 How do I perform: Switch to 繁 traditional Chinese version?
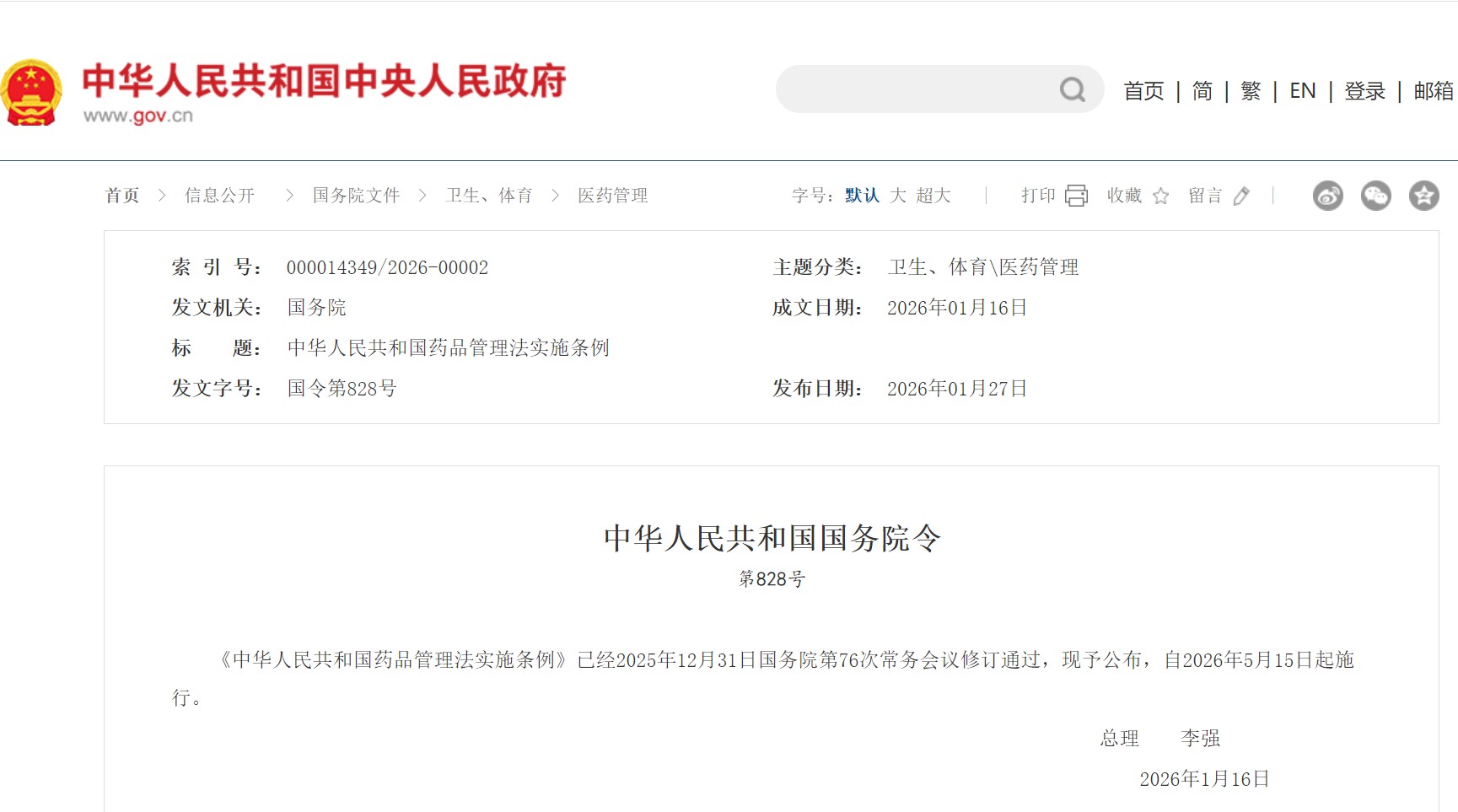pos(1251,89)
